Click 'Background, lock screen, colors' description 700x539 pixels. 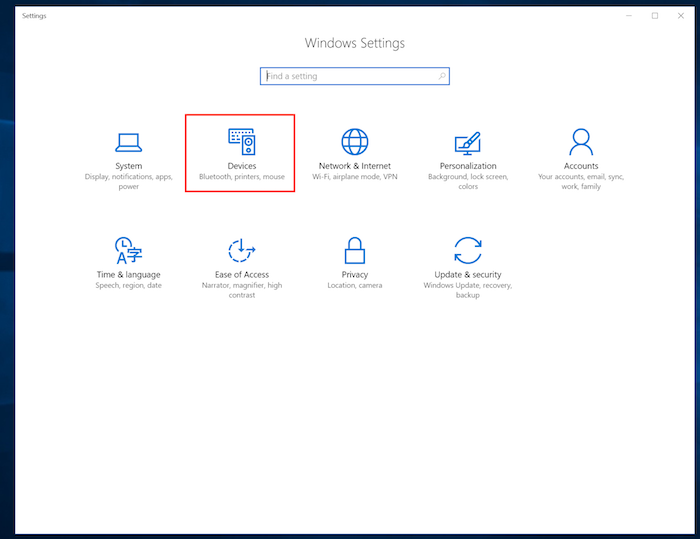coord(468,182)
